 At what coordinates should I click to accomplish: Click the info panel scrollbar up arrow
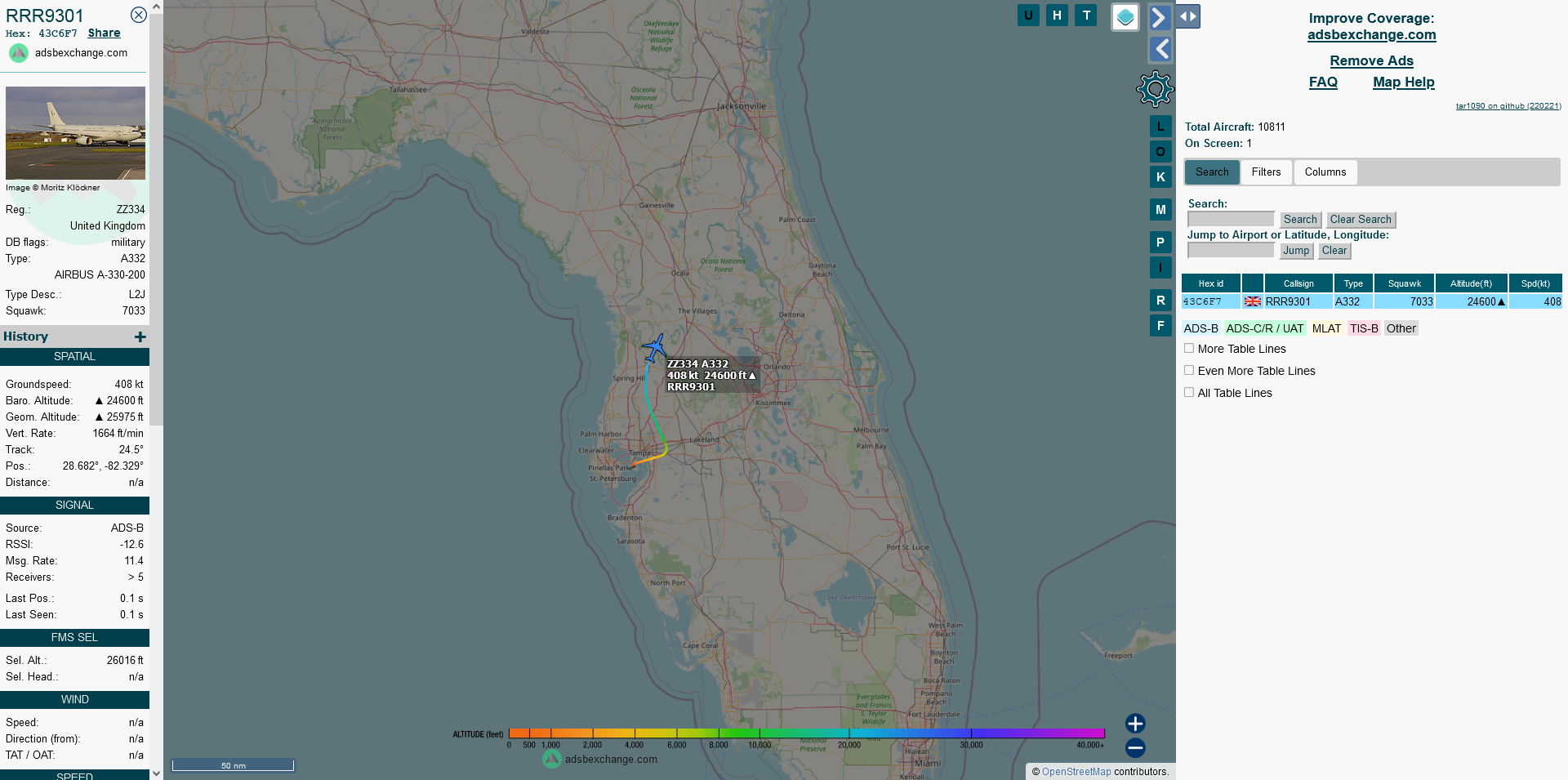[156, 7]
